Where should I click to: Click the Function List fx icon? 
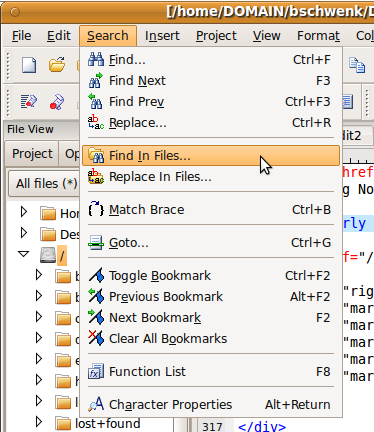pos(96,371)
